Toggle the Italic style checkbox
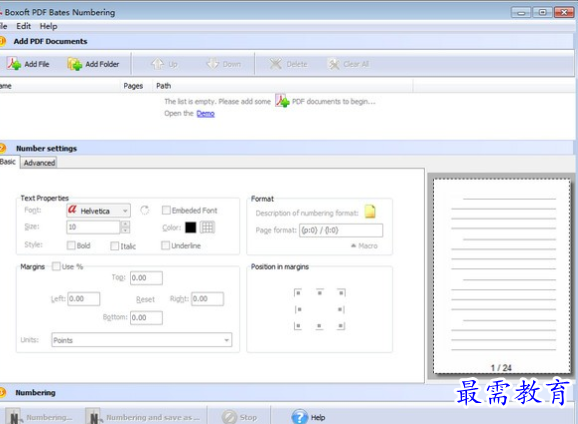 pos(115,246)
